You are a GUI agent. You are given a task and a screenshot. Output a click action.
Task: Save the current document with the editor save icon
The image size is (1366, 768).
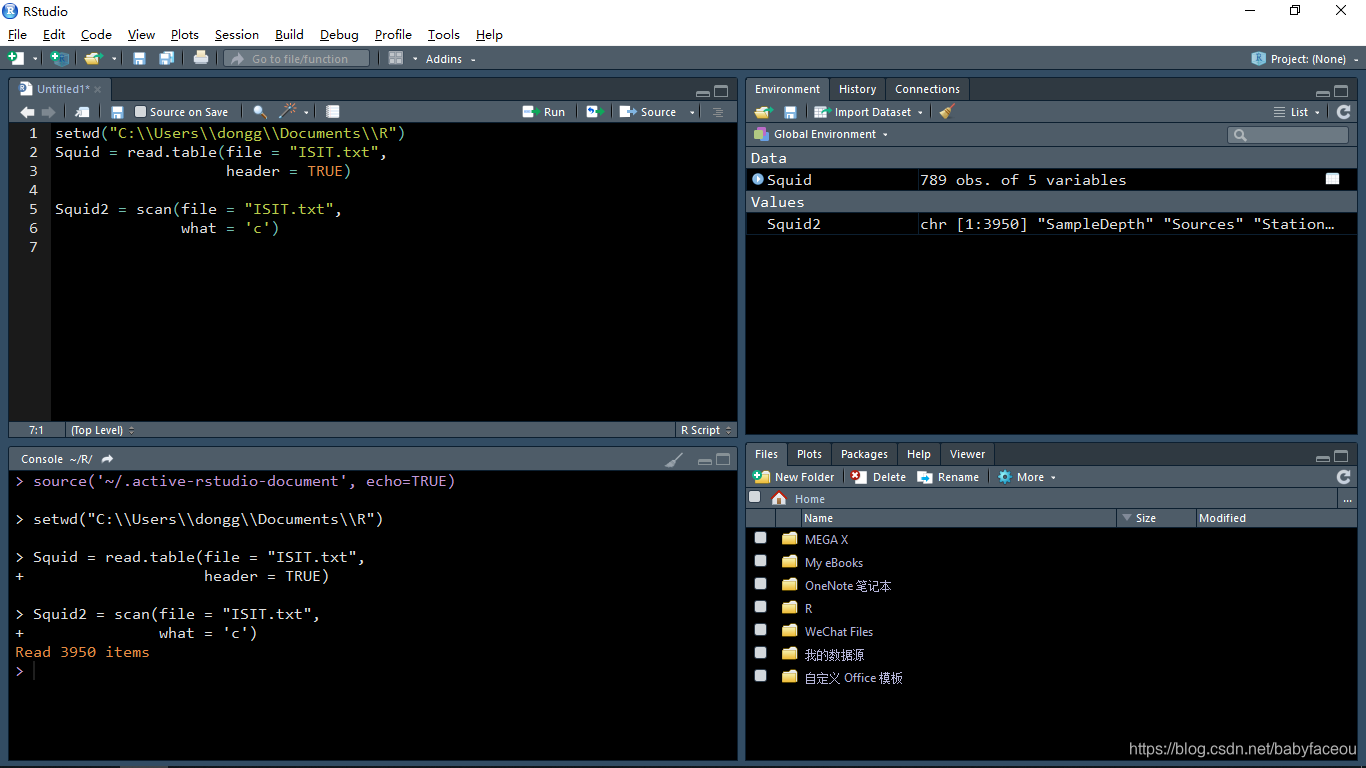(x=117, y=112)
